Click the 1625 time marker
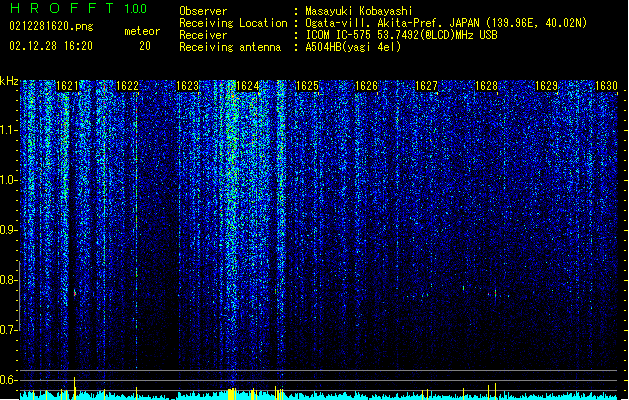Image resolution: width=629 pixels, height=400 pixels. click(x=307, y=86)
